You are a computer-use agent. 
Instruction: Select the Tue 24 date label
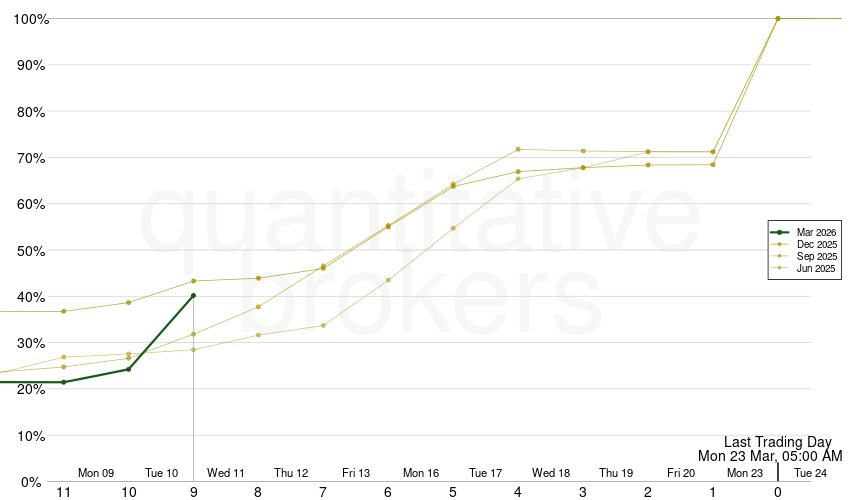[x=810, y=473]
